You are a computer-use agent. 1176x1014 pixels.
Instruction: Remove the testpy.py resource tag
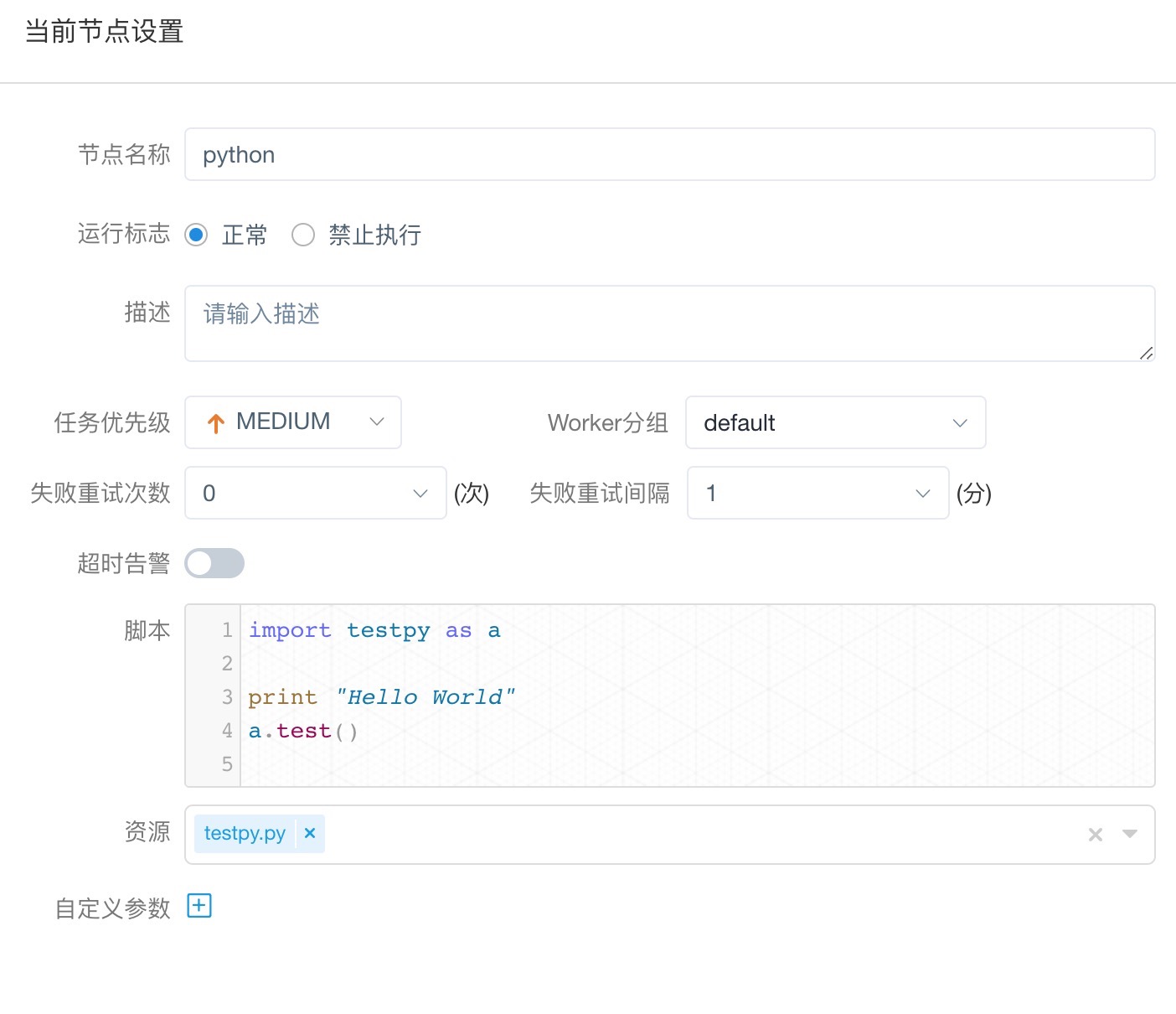[x=310, y=833]
